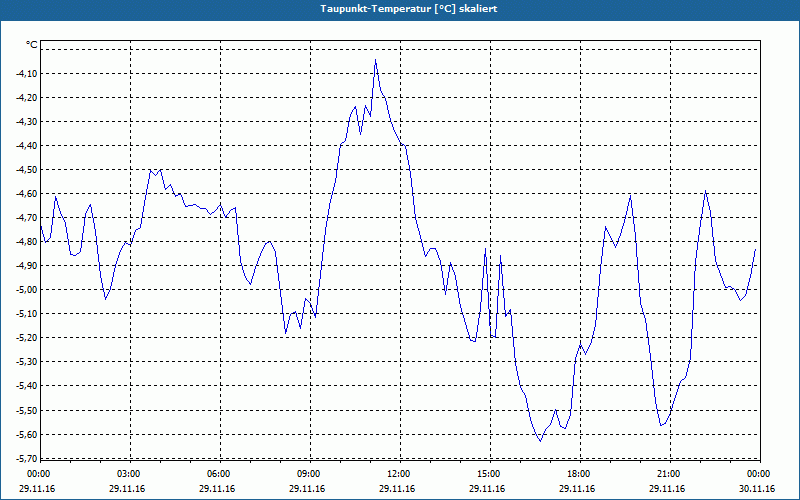This screenshot has width=800, height=500.
Task: Click the -4,20 y-axis label
Action: tap(27, 97)
